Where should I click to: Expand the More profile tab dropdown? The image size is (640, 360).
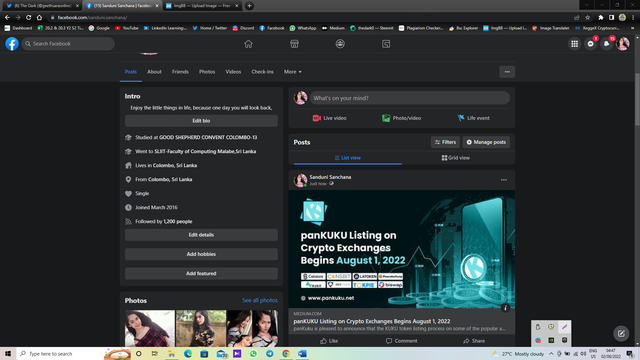click(x=293, y=72)
